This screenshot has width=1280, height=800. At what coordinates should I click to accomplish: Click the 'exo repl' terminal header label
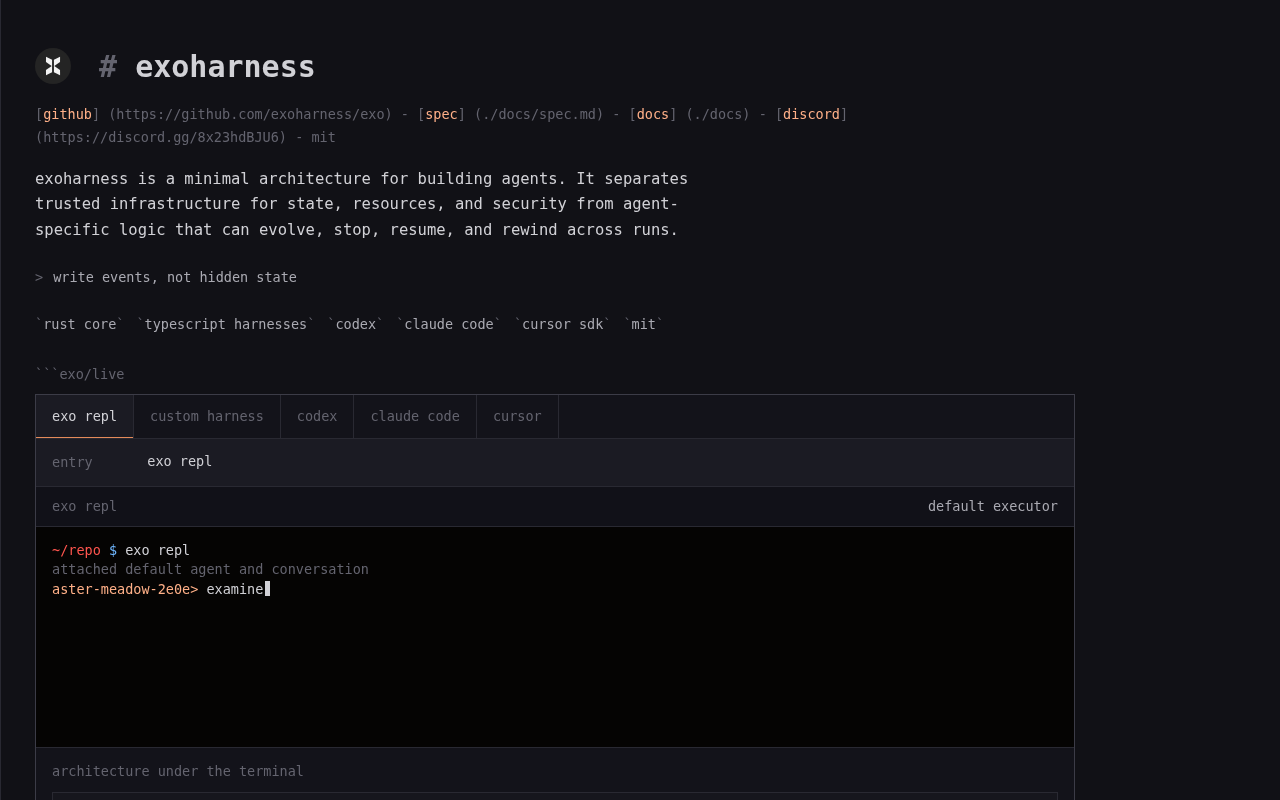84,506
